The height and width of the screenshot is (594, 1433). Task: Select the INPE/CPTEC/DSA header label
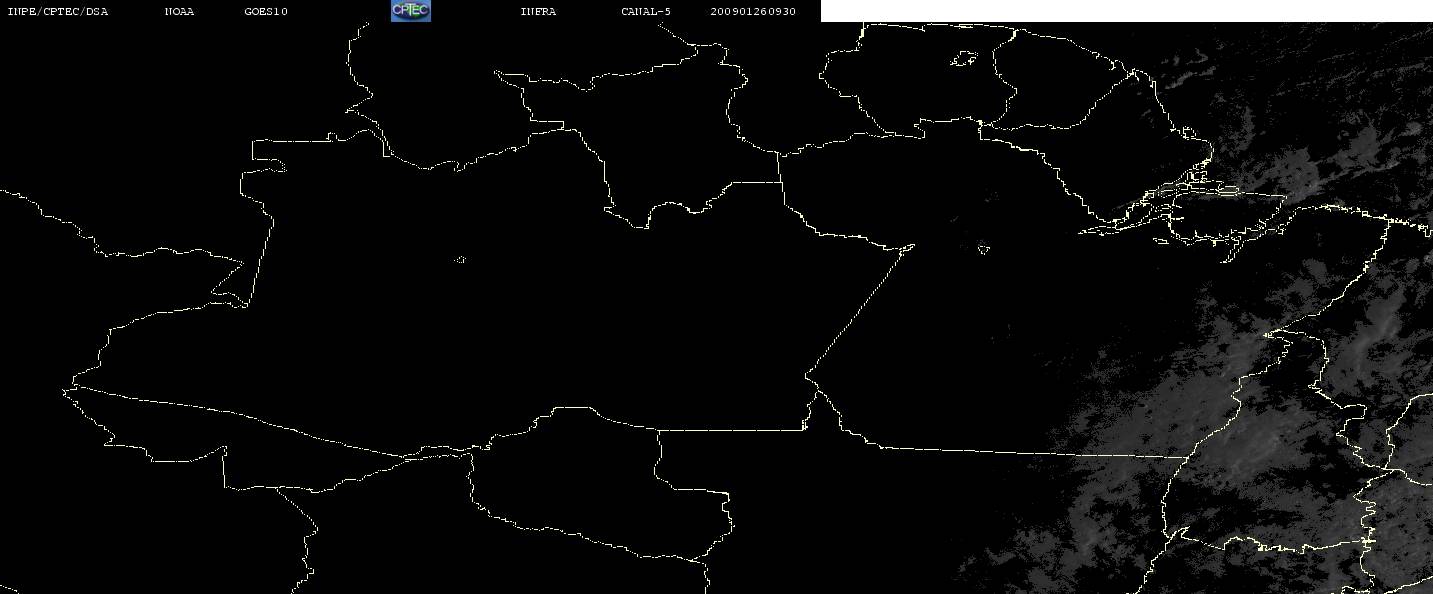[57, 12]
